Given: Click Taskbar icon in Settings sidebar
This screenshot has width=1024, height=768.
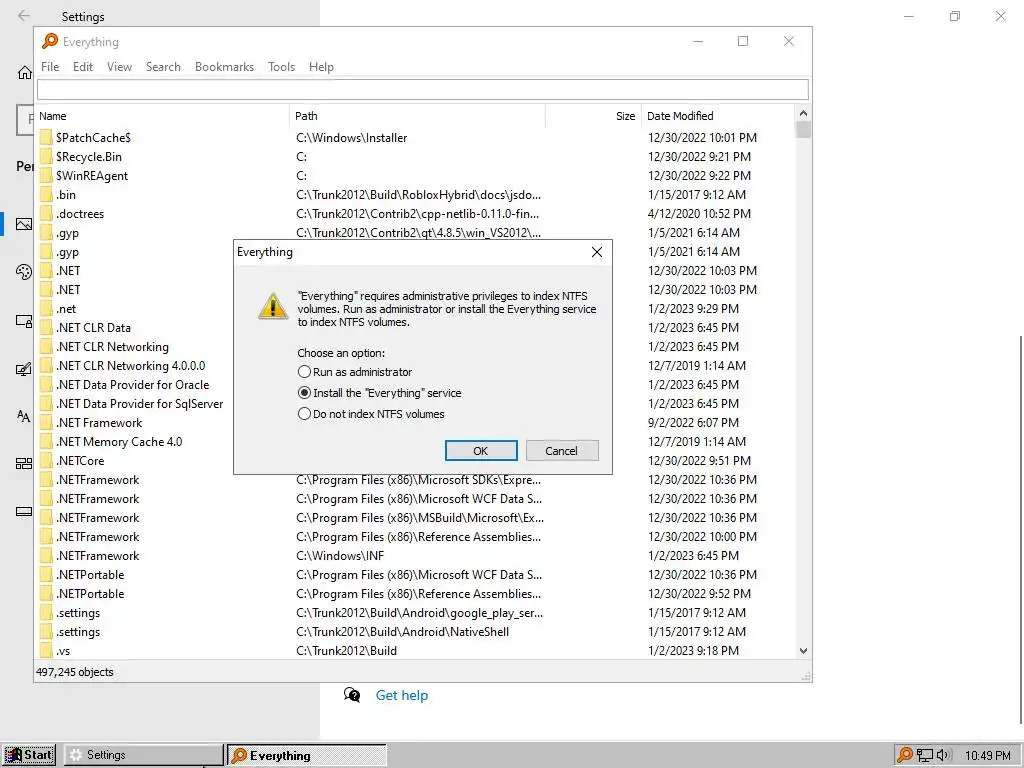Looking at the screenshot, I should point(24,511).
